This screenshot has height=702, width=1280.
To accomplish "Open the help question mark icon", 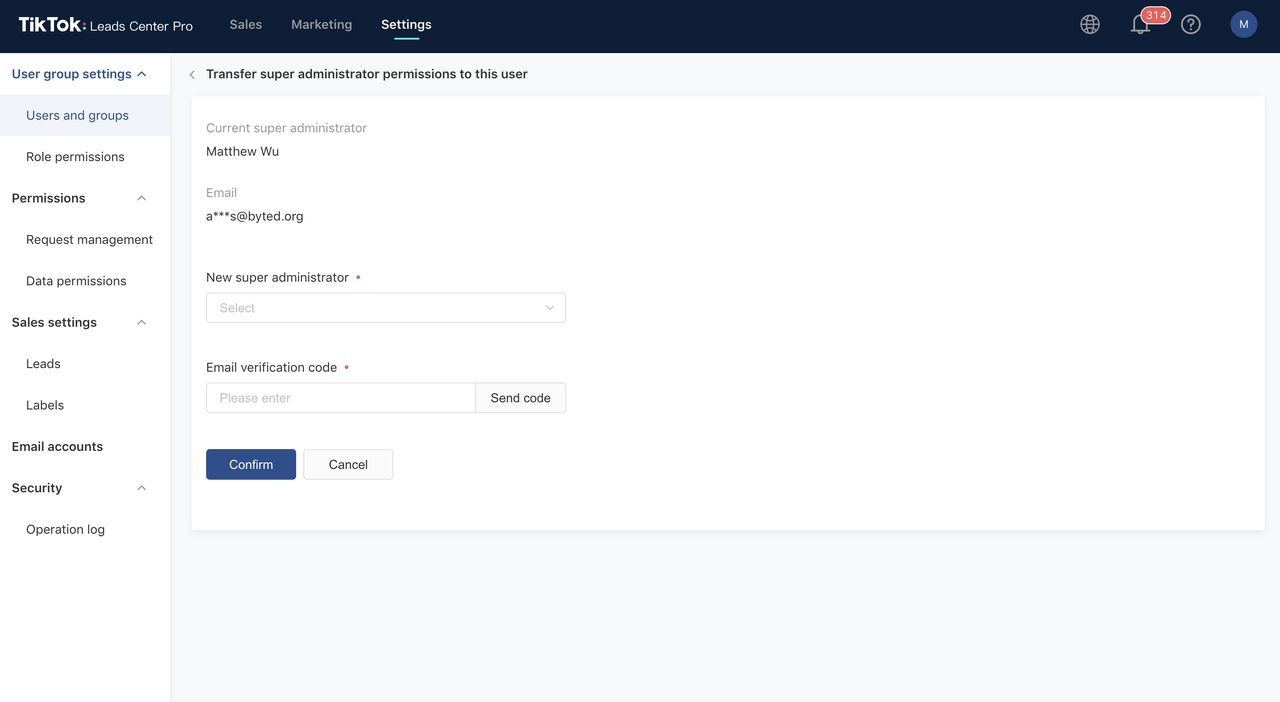I will tap(1190, 23).
